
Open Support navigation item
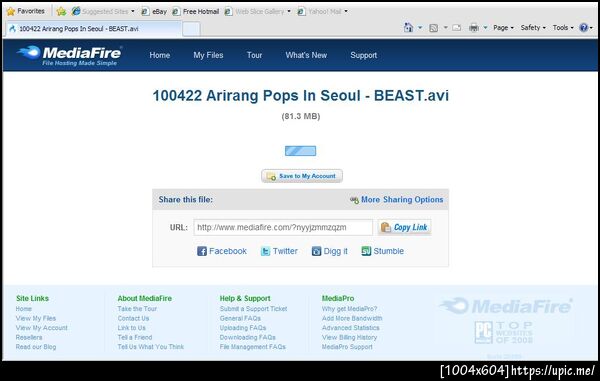364,55
